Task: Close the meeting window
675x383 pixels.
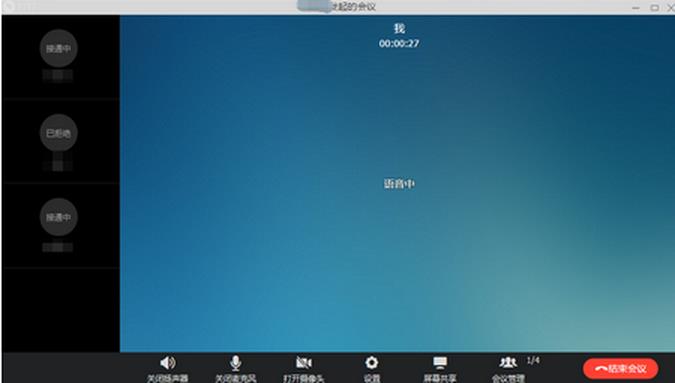Action: click(x=670, y=7)
